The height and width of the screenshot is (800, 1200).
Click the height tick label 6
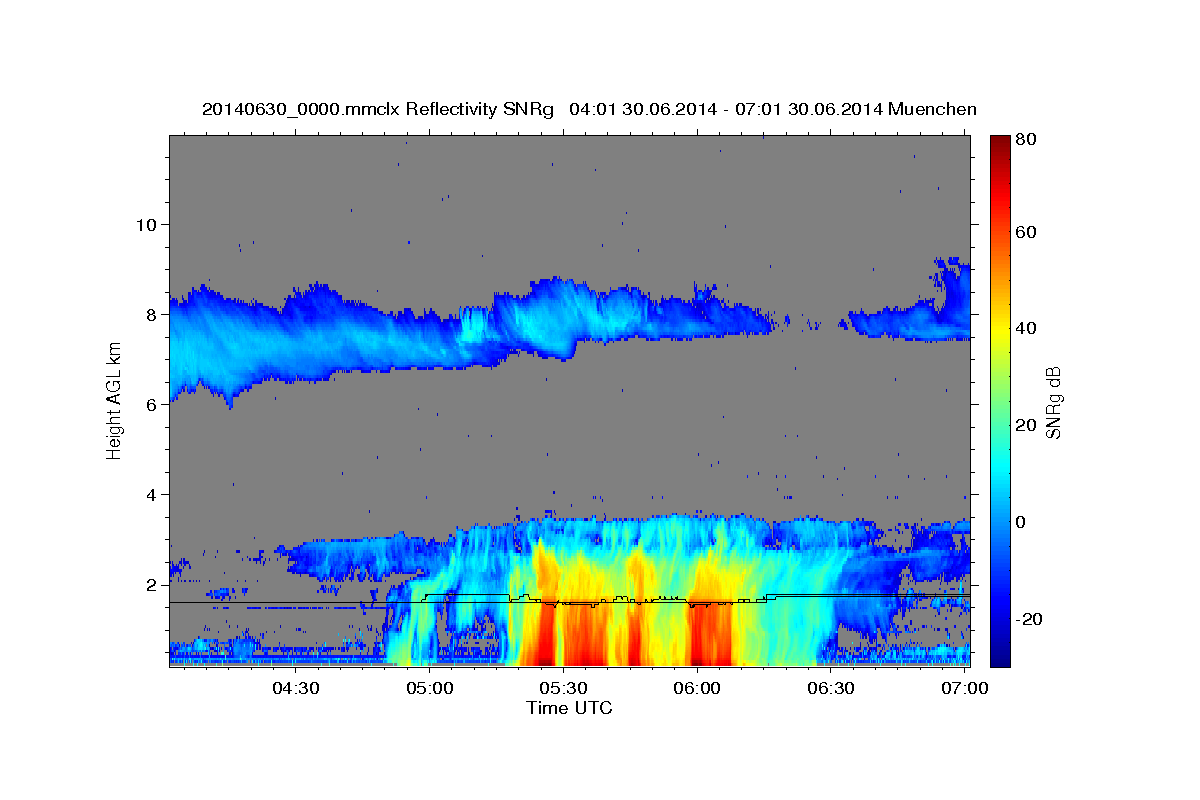point(154,404)
